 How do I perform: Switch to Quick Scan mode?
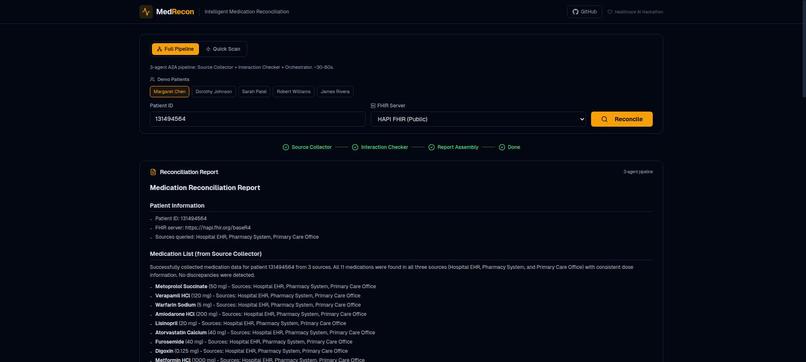(x=223, y=49)
